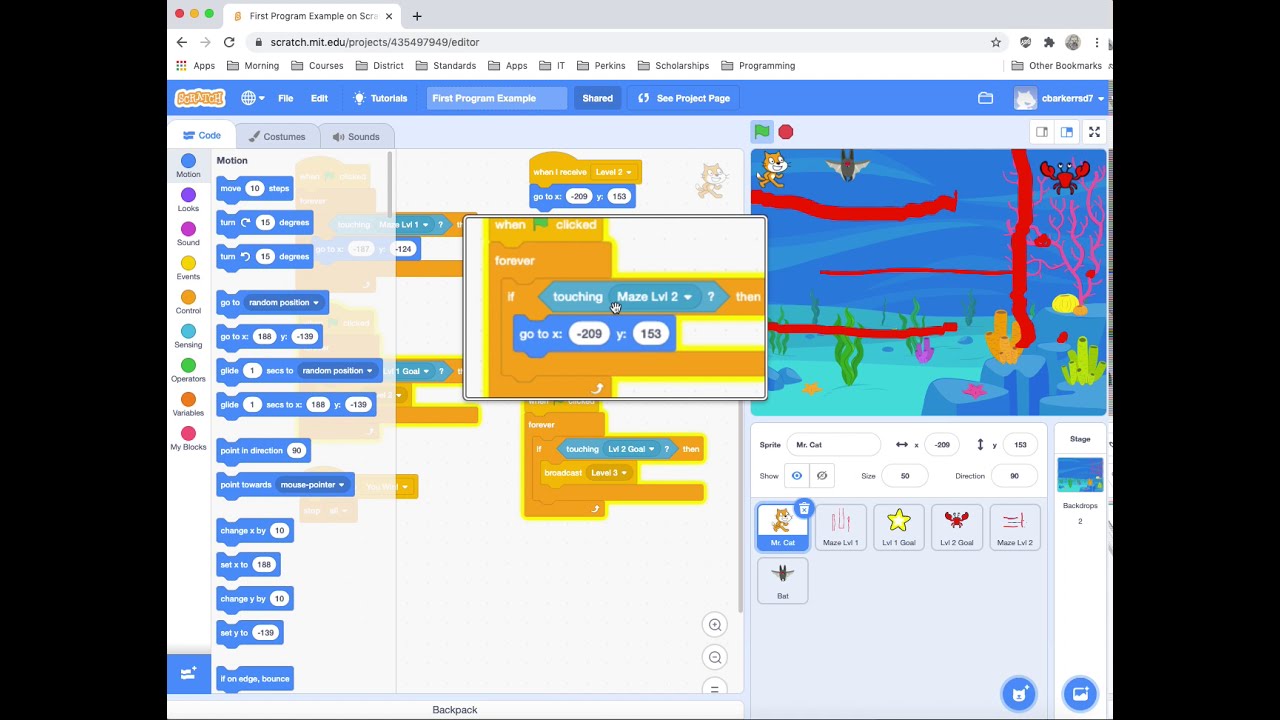
Task: Open the Tutorials link
Action: pyautogui.click(x=380, y=98)
